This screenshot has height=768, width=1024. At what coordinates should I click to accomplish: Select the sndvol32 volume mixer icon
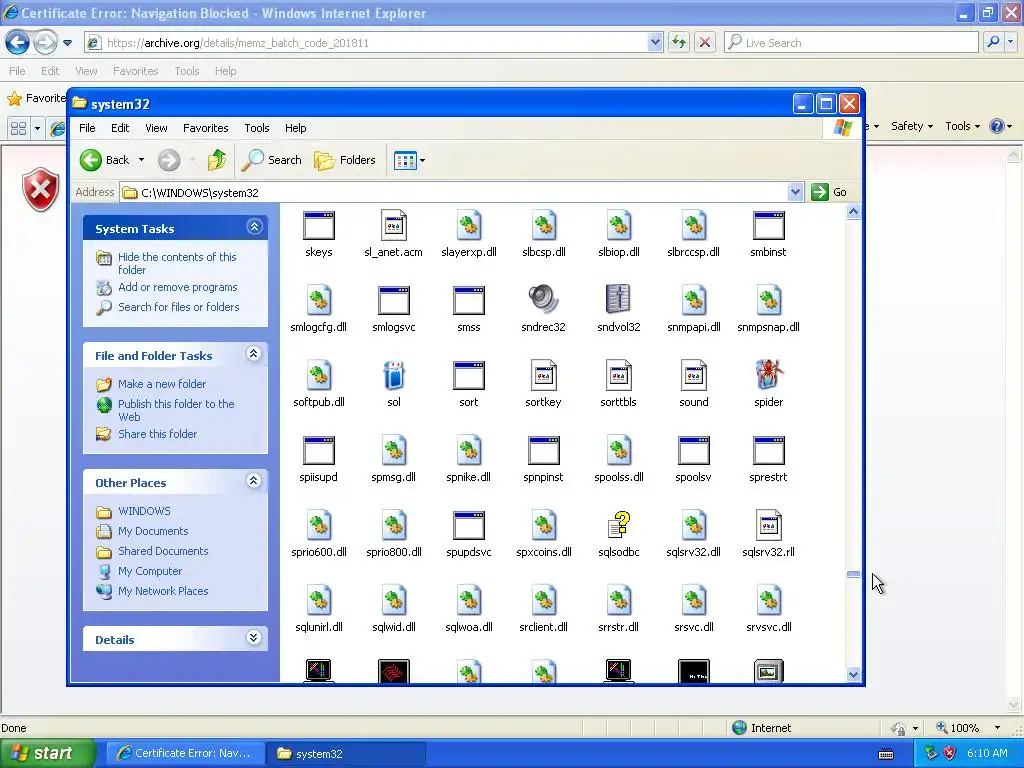(618, 300)
